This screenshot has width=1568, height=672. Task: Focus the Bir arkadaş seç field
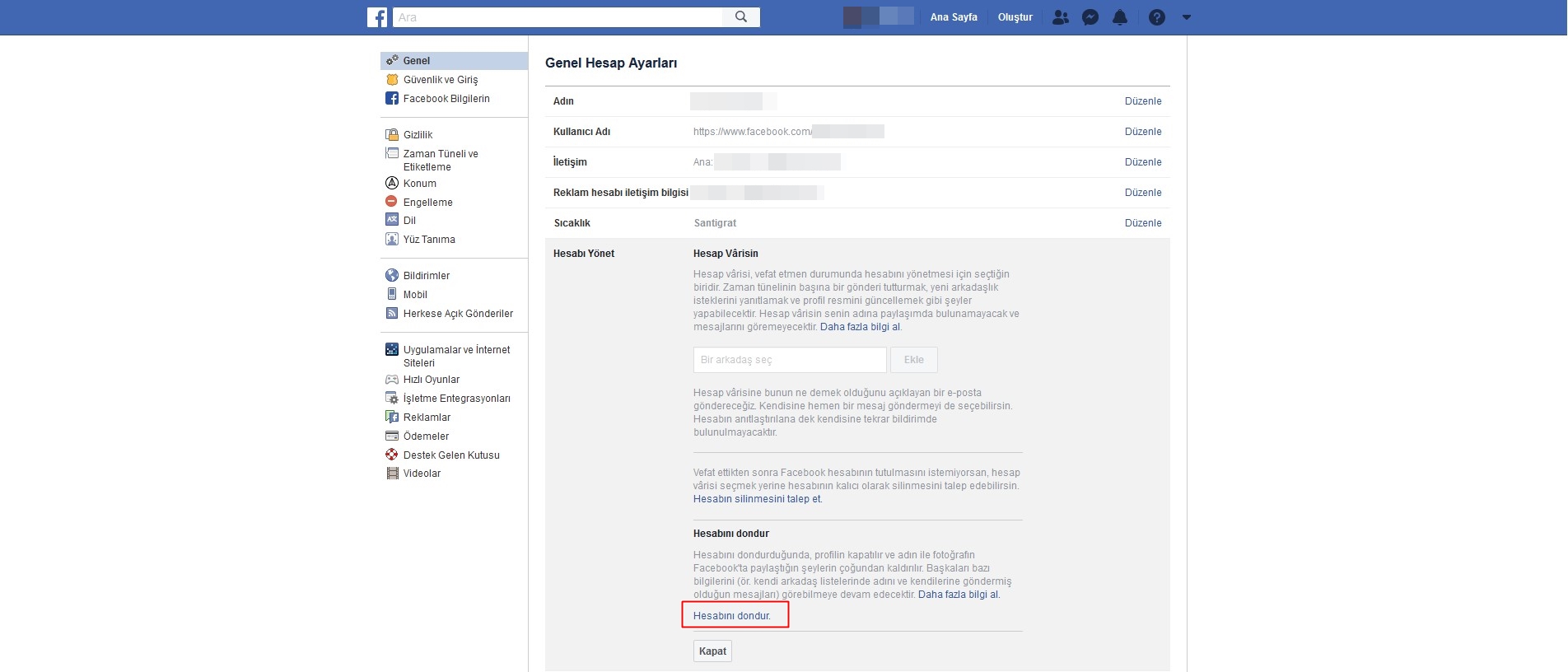(x=790, y=360)
